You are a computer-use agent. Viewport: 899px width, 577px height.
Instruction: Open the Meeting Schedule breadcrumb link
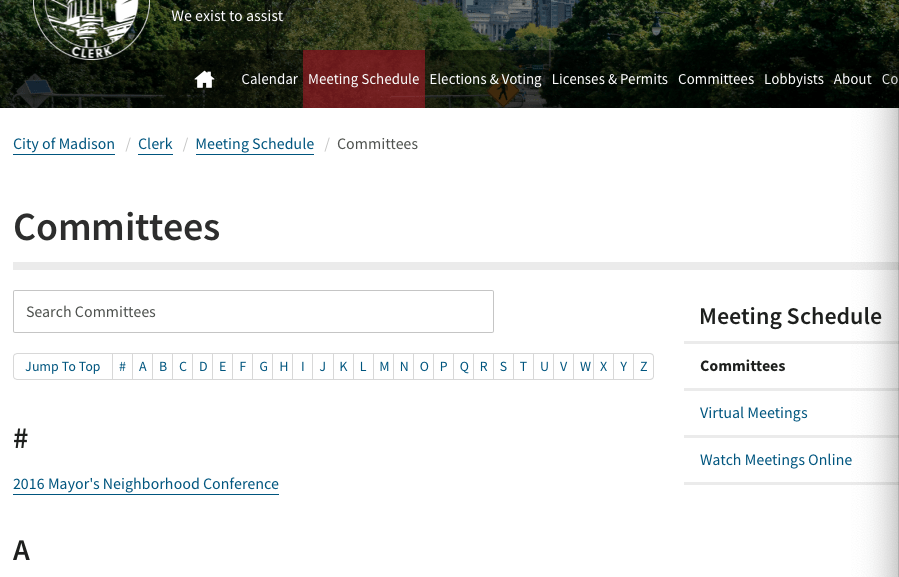255,144
